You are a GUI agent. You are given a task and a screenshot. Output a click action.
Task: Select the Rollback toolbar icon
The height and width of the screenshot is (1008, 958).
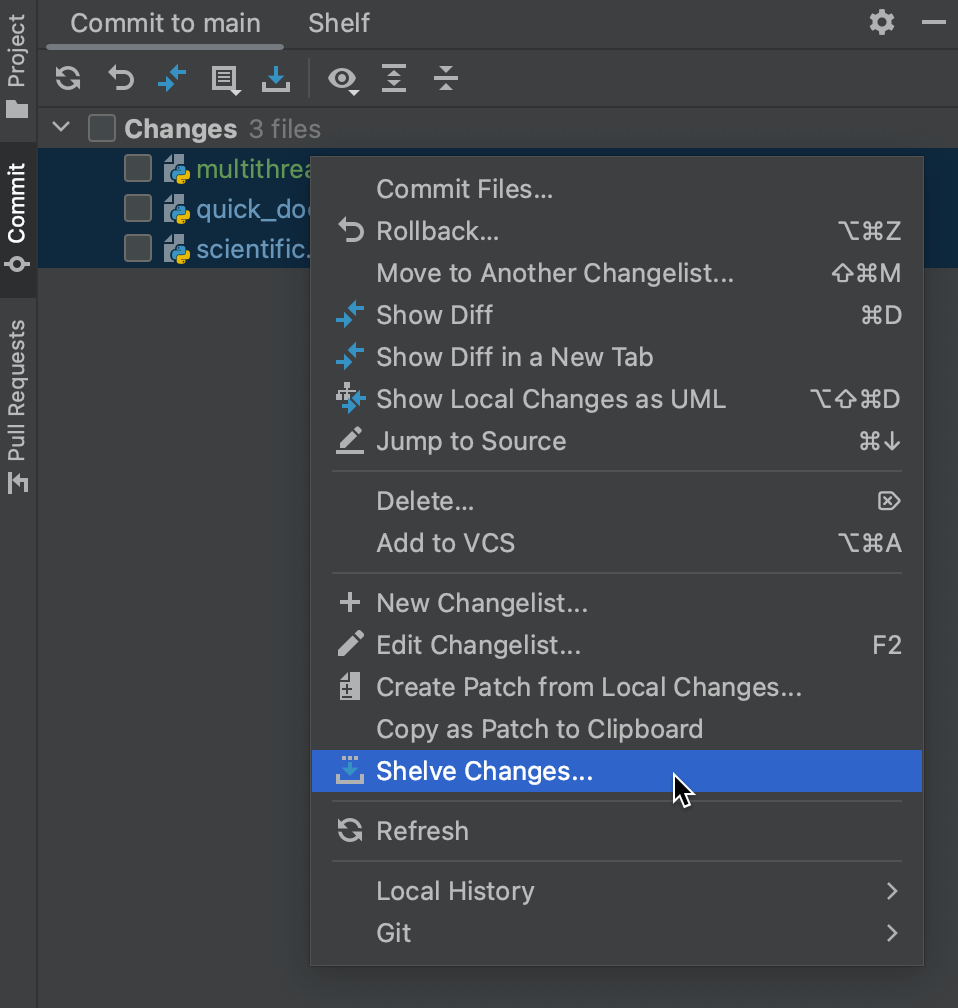click(x=120, y=79)
